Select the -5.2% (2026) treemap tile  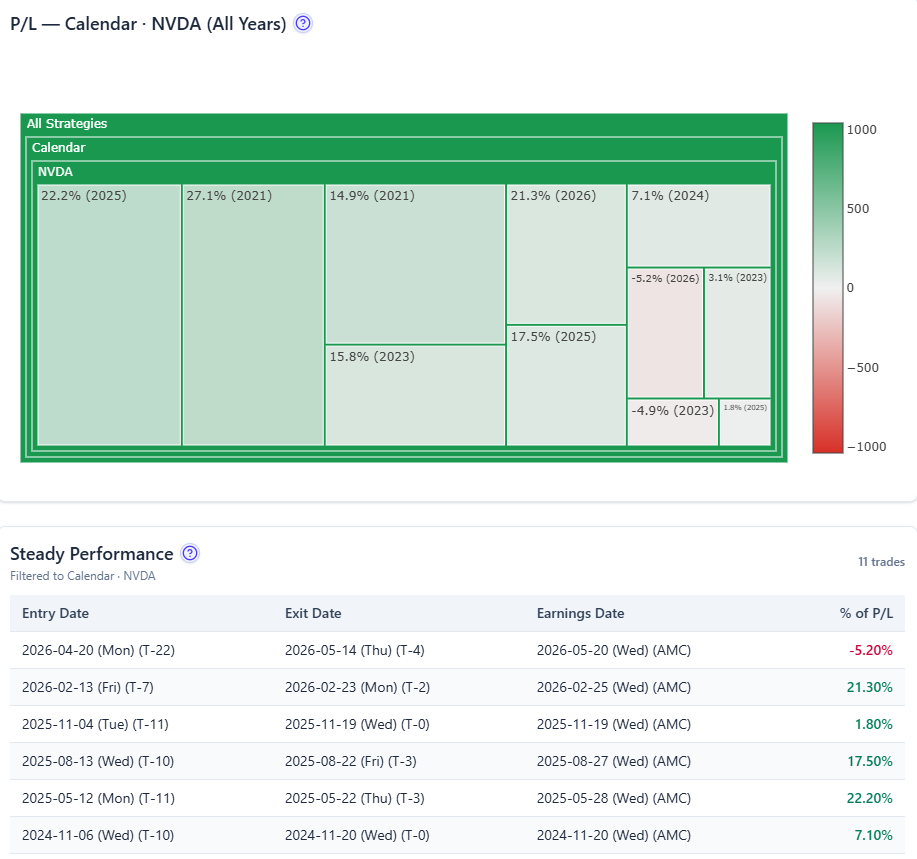point(666,333)
